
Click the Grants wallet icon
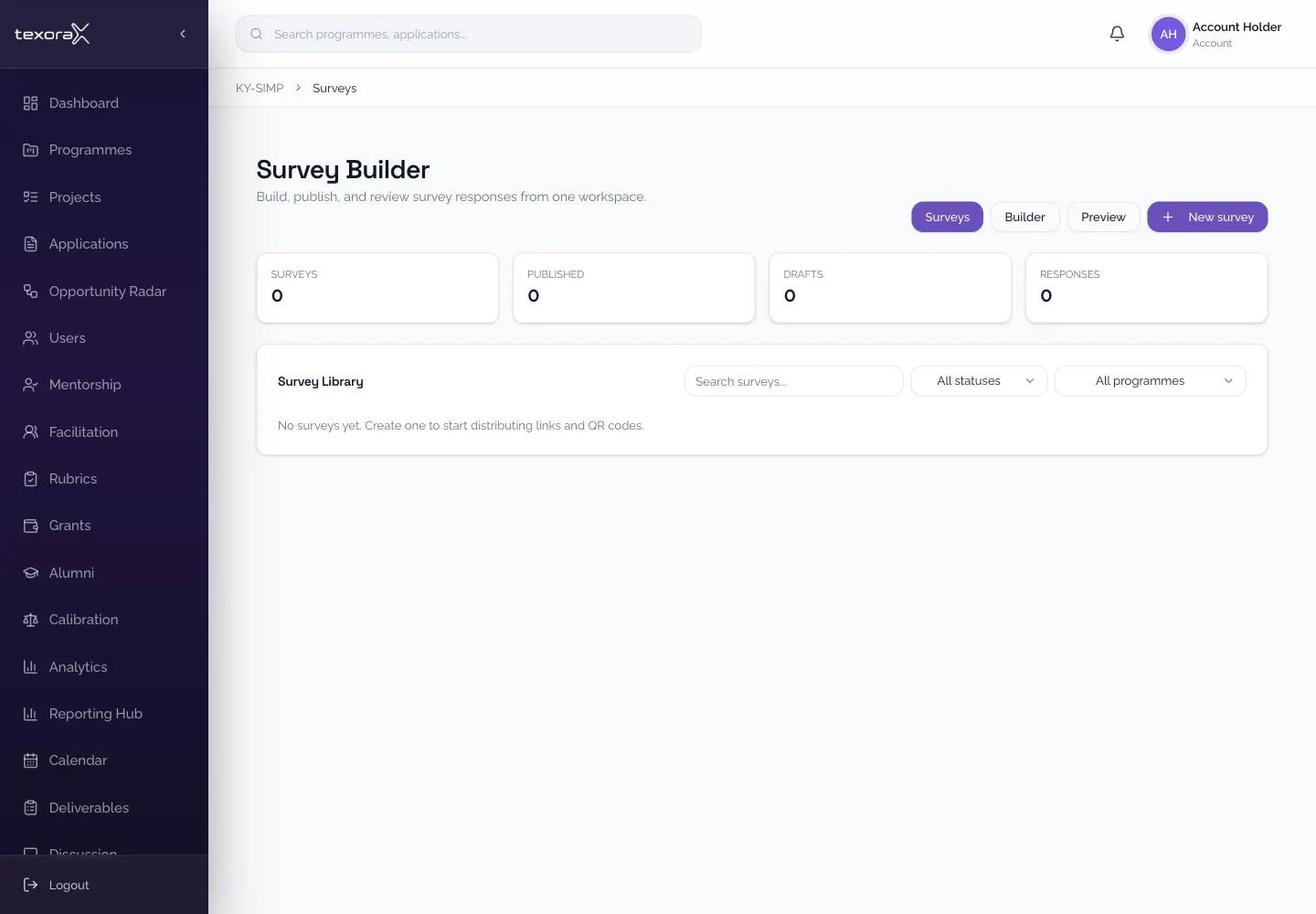(30, 526)
